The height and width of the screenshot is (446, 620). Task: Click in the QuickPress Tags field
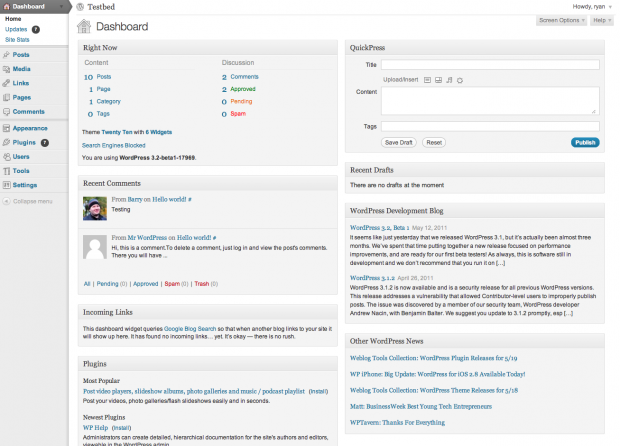(x=490, y=127)
